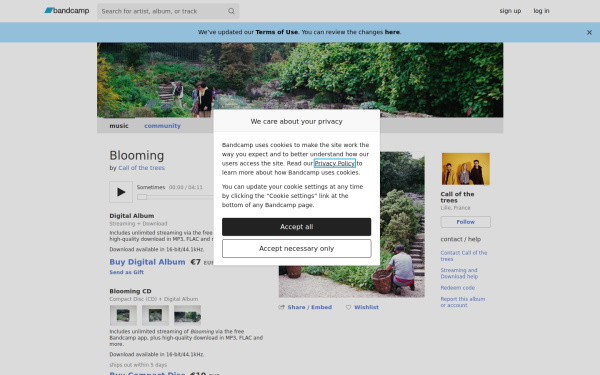Open Contact Call of the trees link

pyautogui.click(x=464, y=256)
